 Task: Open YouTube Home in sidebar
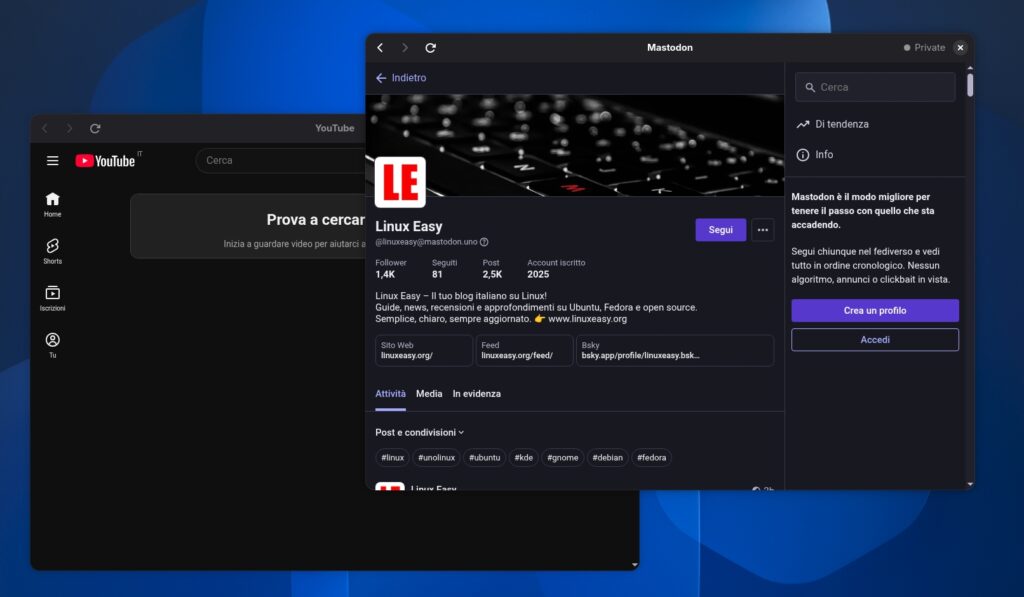[x=53, y=204]
